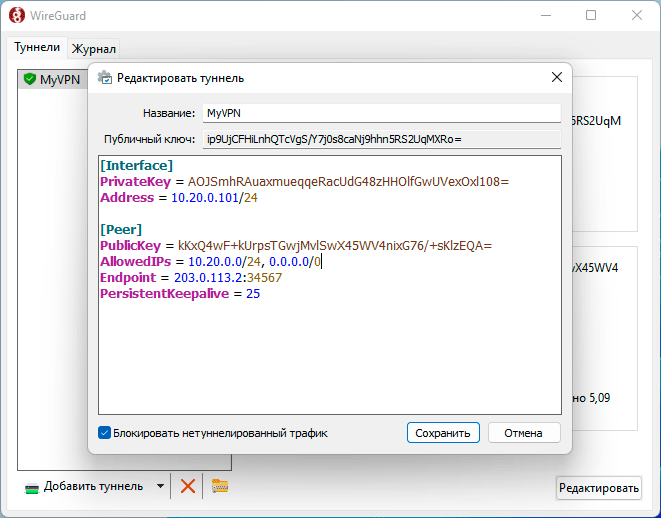Click inside the Публичный ключ field

(x=380, y=139)
